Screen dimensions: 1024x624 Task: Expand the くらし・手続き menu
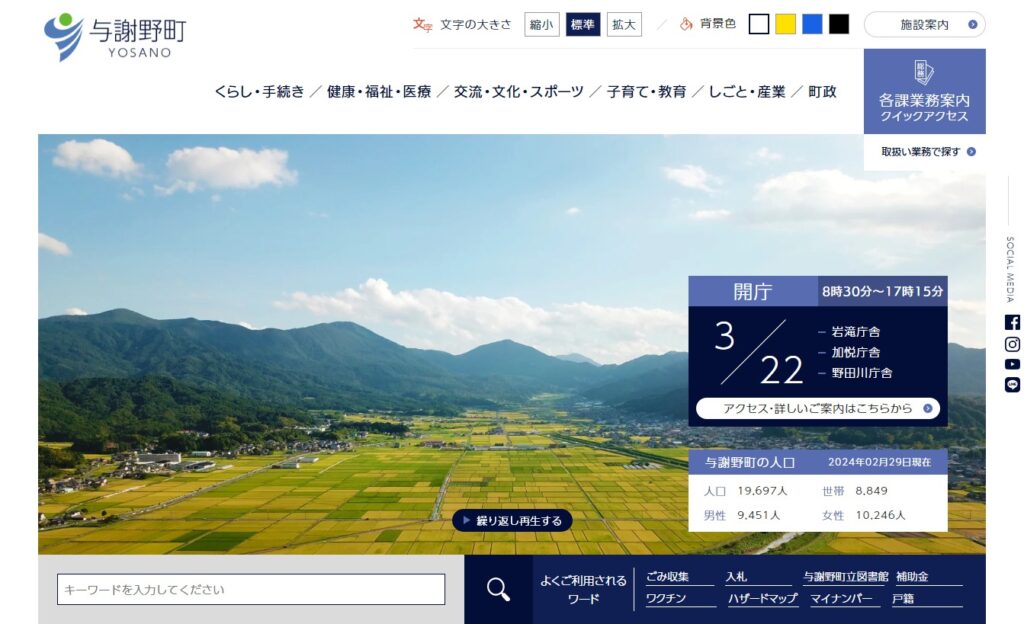pyautogui.click(x=259, y=92)
